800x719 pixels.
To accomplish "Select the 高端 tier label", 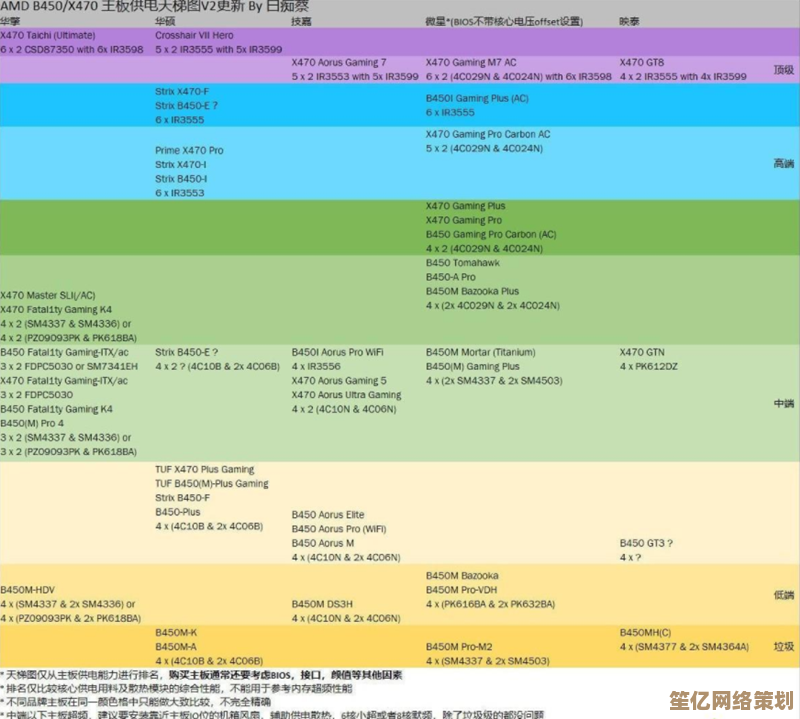I will click(x=784, y=163).
